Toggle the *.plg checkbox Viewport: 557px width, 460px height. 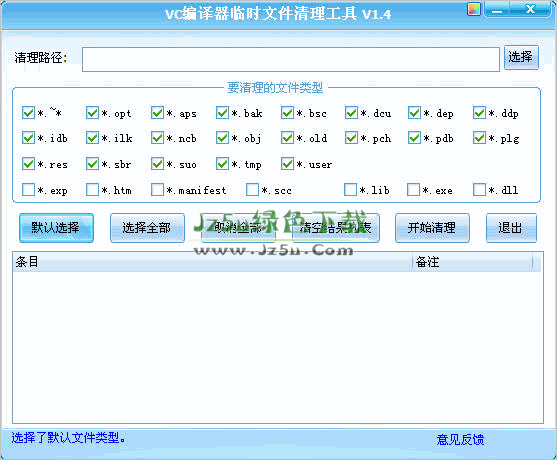click(x=479, y=137)
